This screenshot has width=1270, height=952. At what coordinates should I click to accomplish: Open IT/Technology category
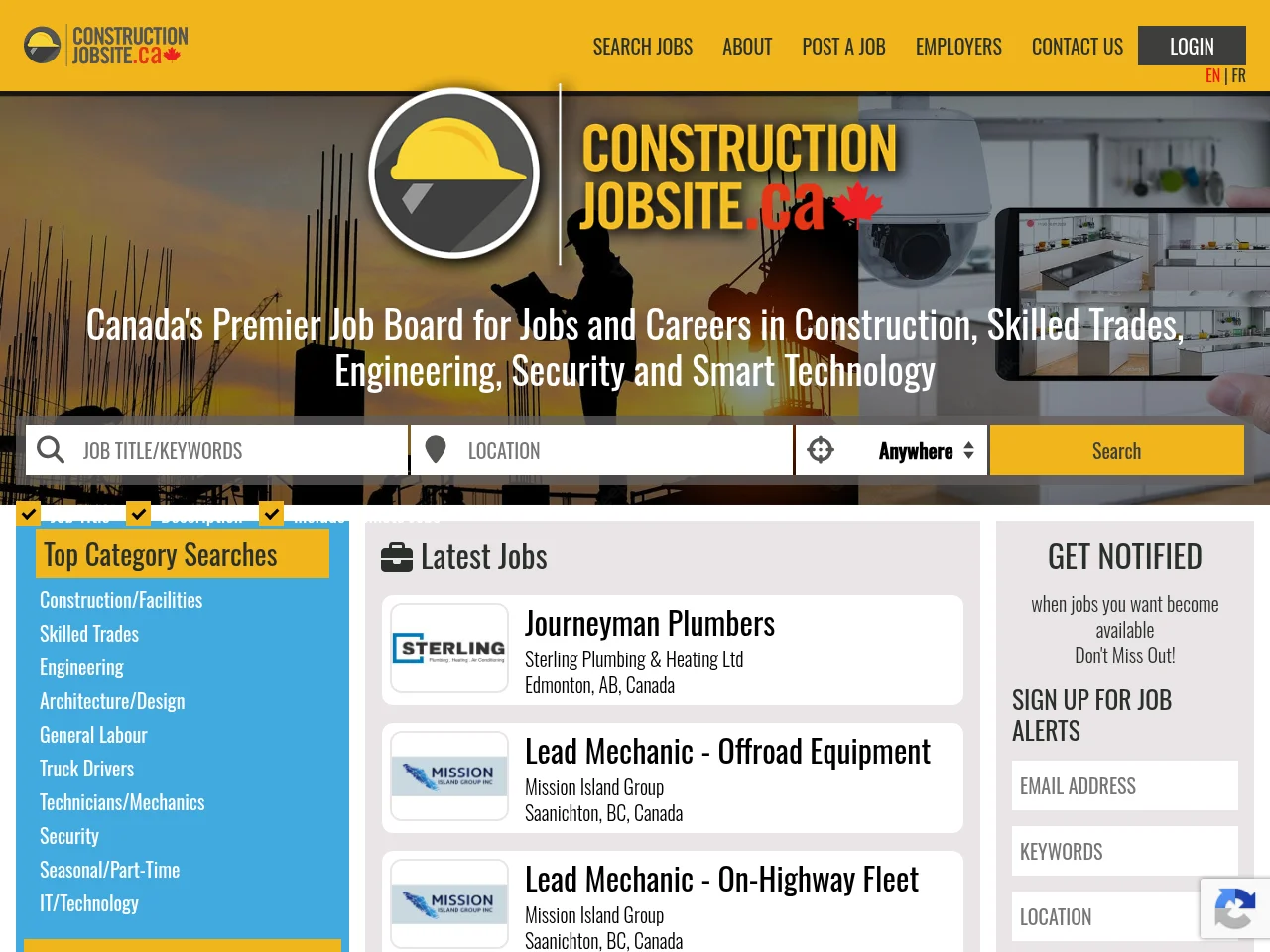(x=89, y=903)
